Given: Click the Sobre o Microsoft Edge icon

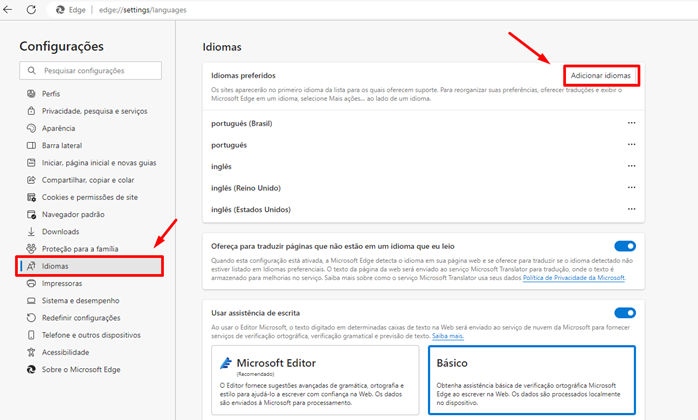Looking at the screenshot, I should tap(31, 369).
